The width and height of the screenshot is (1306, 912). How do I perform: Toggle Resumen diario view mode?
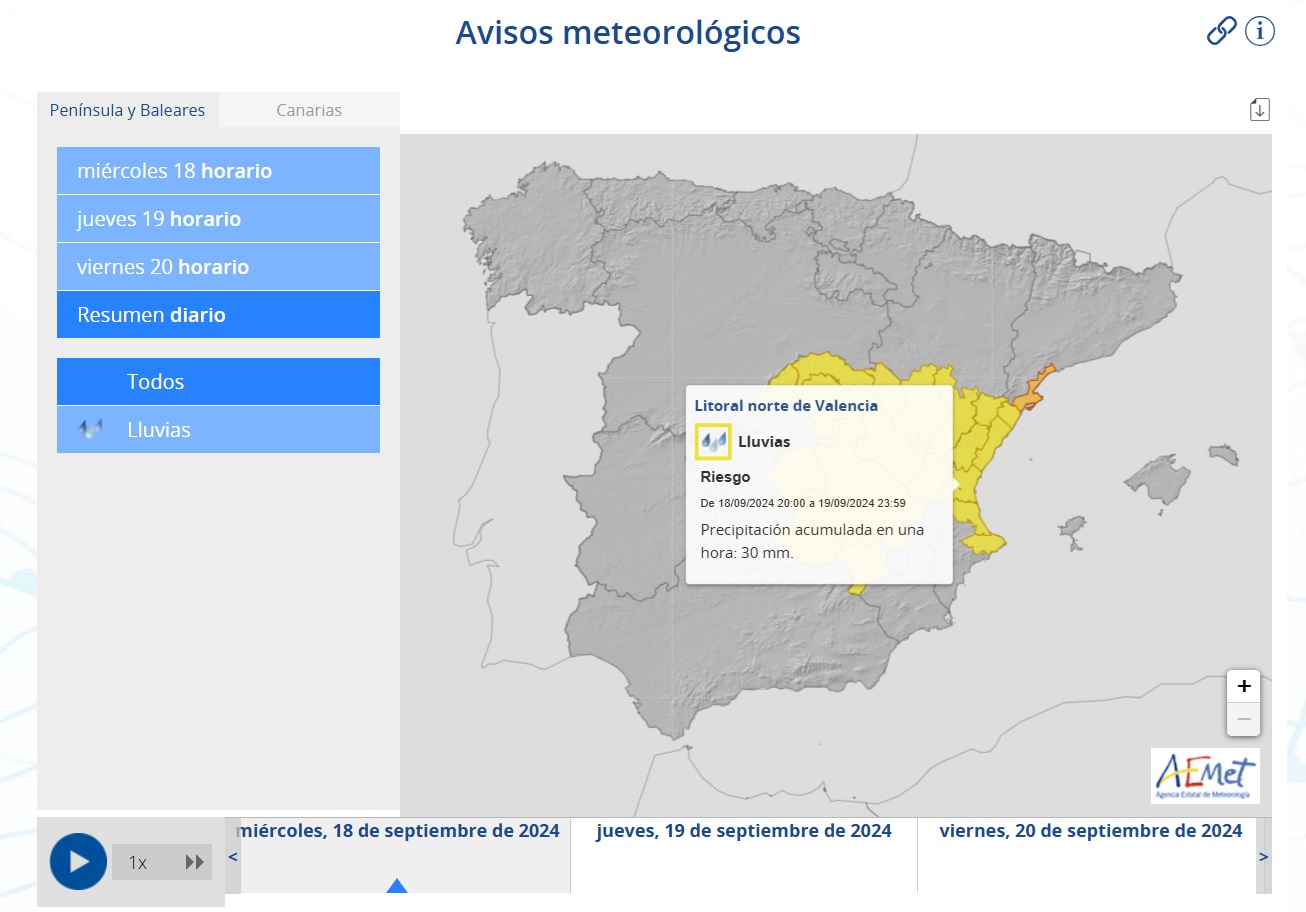(218, 314)
